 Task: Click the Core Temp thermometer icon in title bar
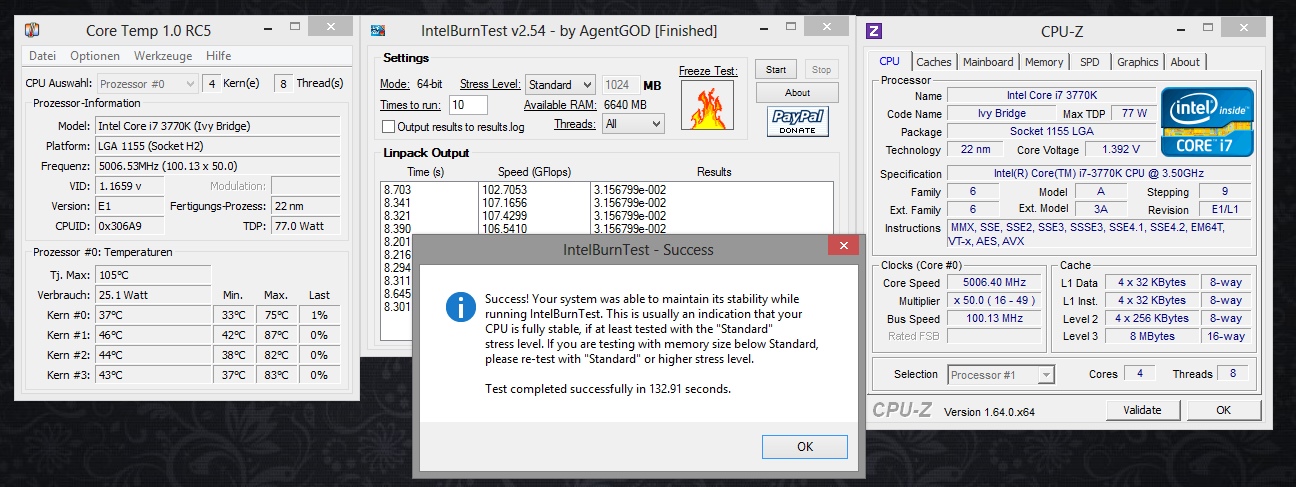(33, 31)
